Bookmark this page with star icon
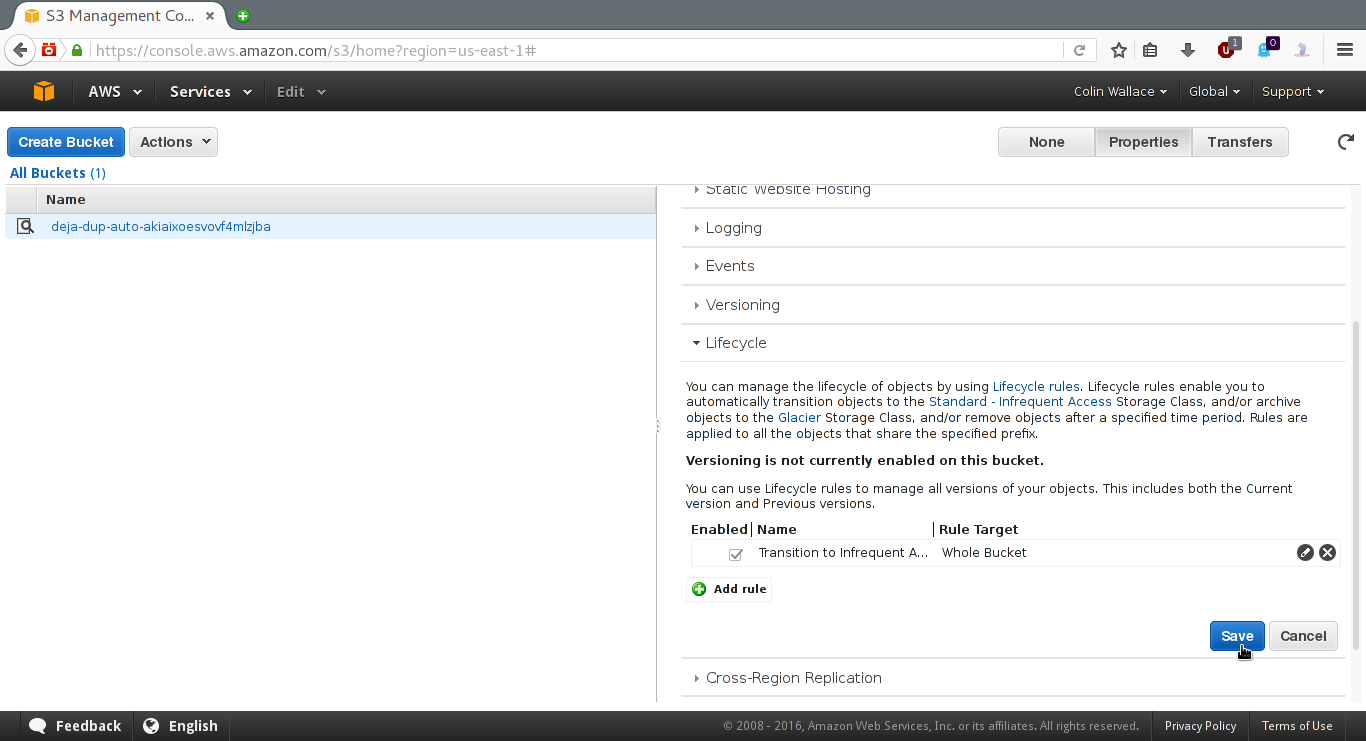 (x=1119, y=50)
